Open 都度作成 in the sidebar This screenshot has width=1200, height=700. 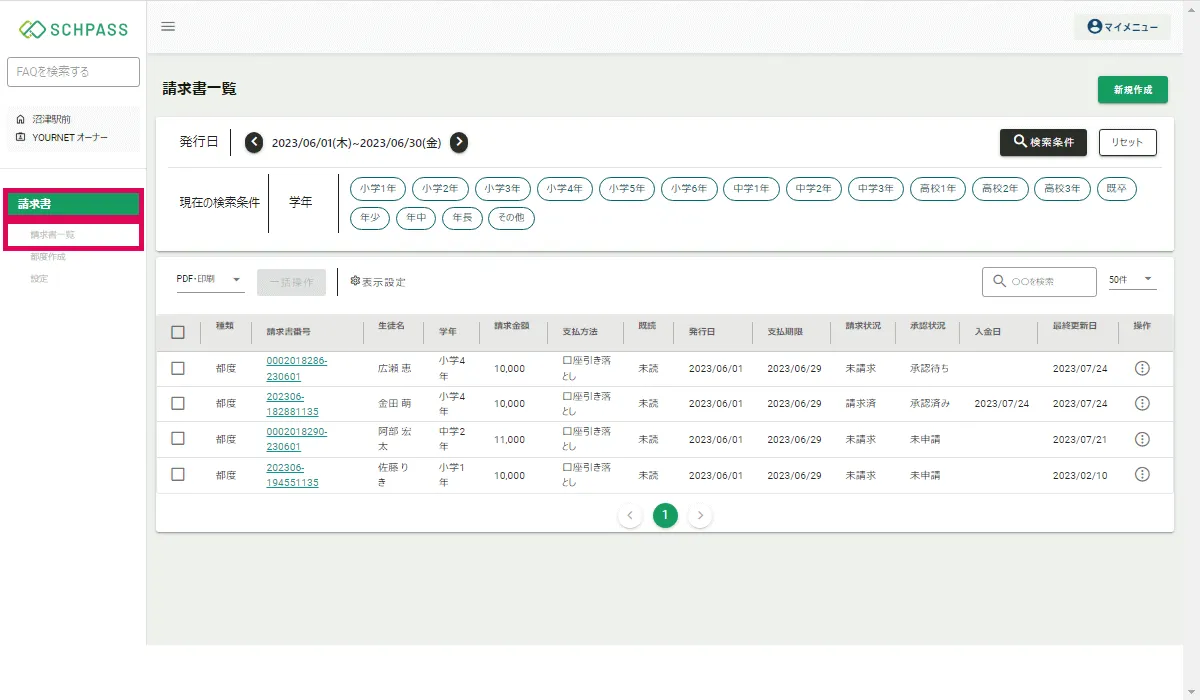(x=48, y=257)
